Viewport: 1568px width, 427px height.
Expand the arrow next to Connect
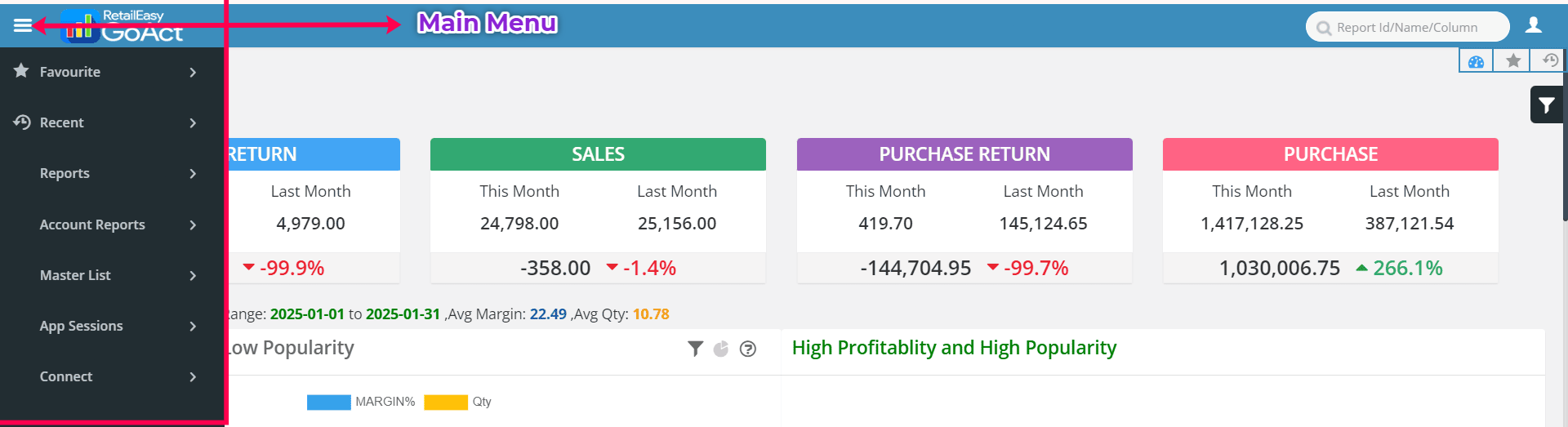pyautogui.click(x=193, y=376)
